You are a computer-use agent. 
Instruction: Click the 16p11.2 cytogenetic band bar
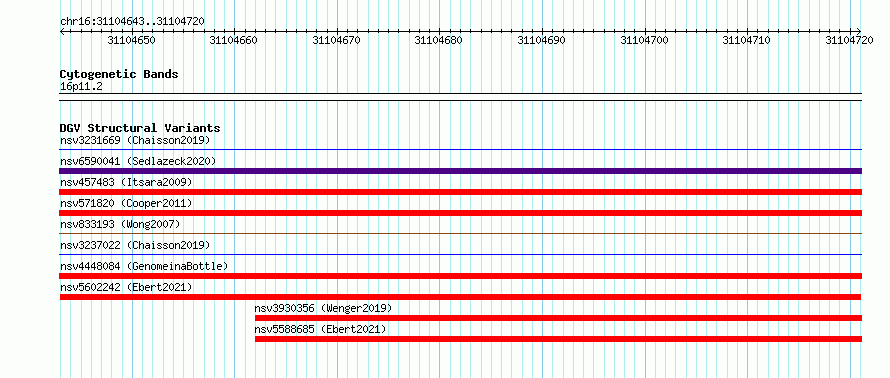pos(461,97)
